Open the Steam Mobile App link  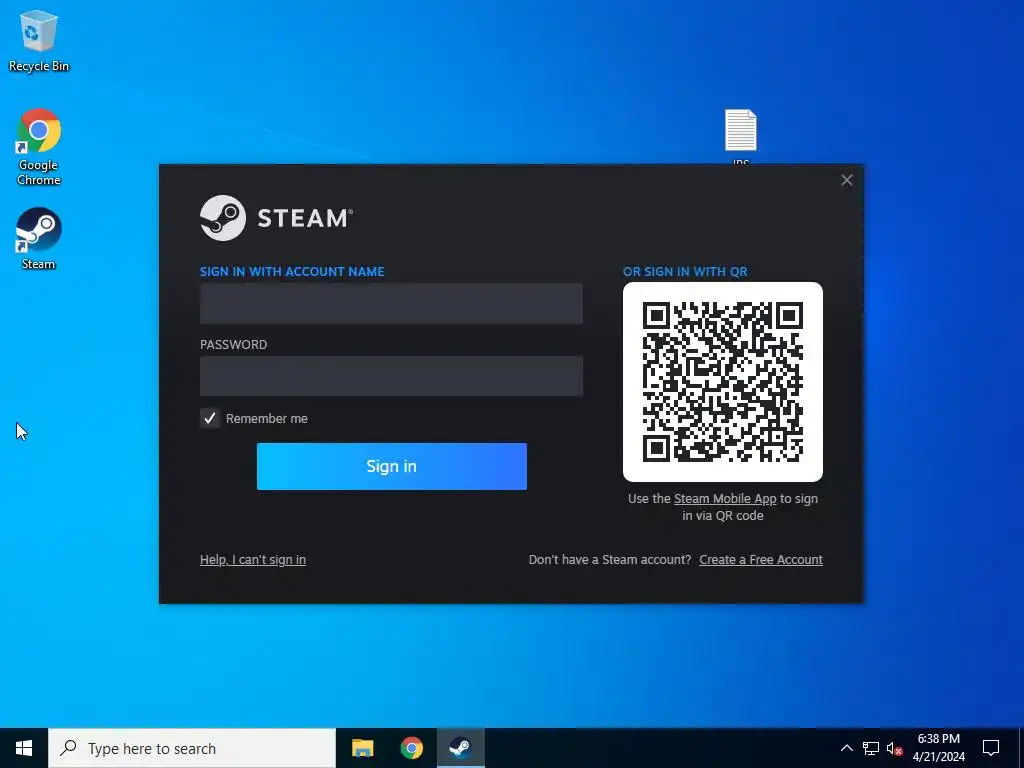725,499
